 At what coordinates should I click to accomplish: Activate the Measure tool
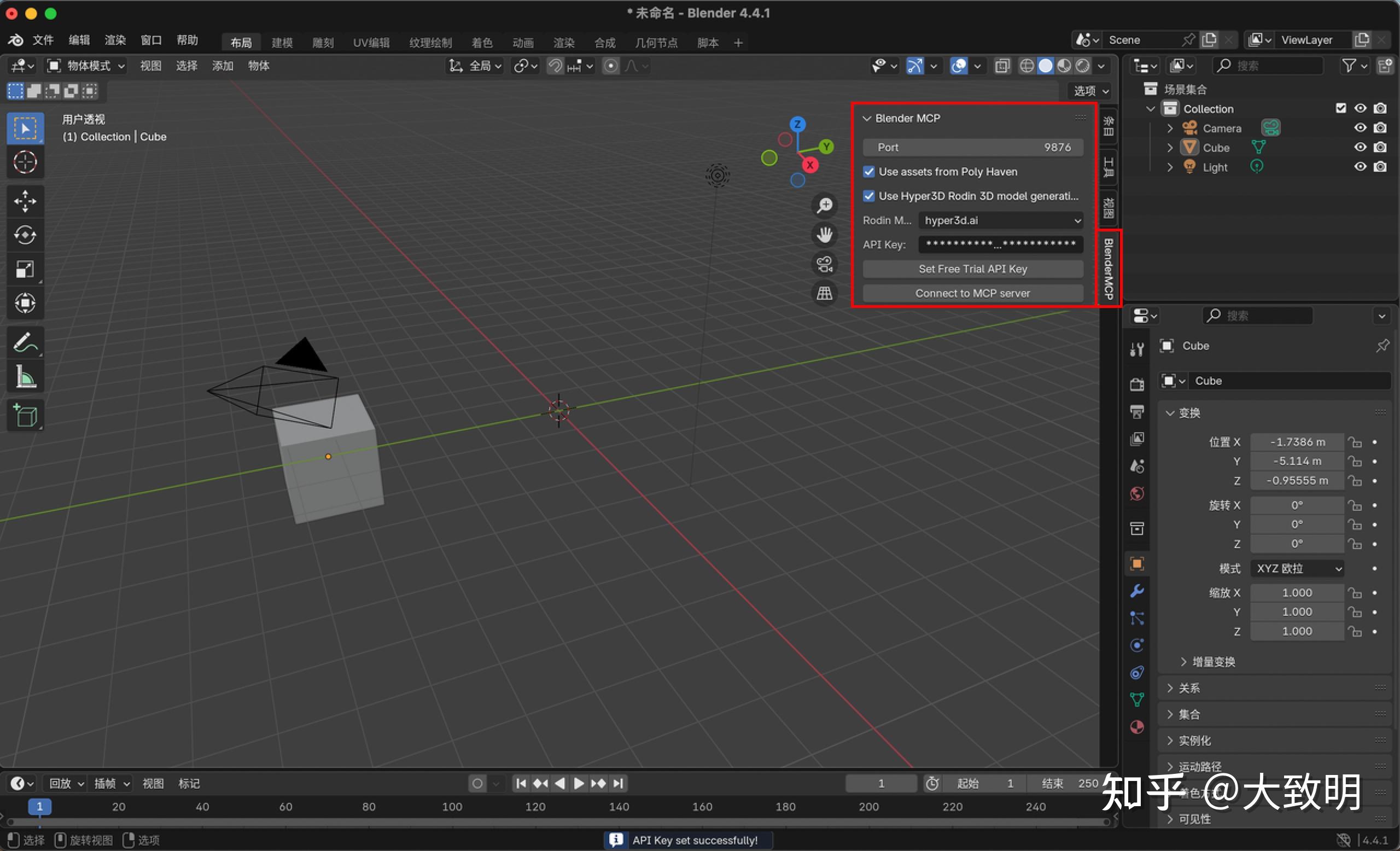pos(25,376)
